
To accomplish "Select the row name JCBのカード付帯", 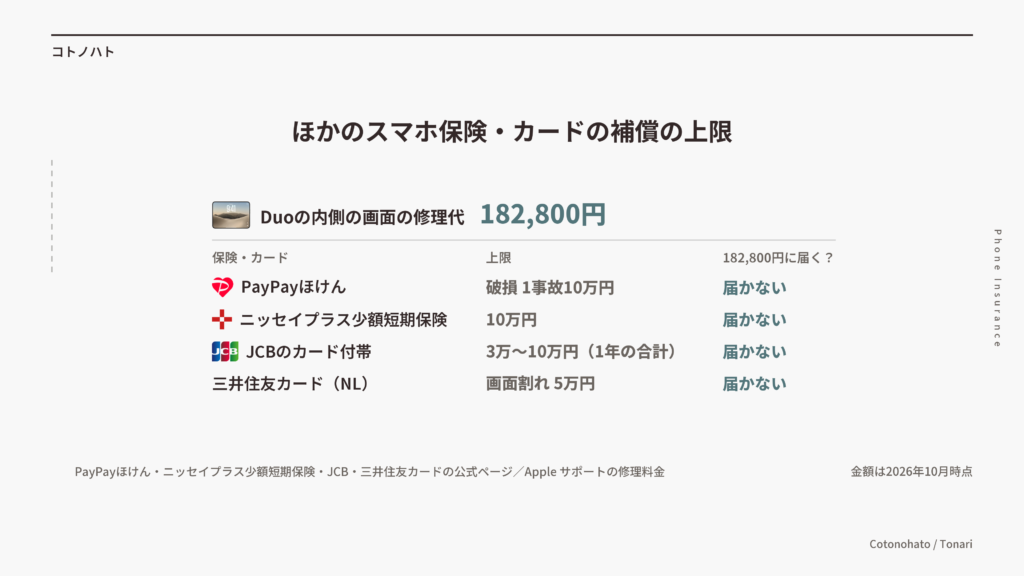I will pos(309,351).
